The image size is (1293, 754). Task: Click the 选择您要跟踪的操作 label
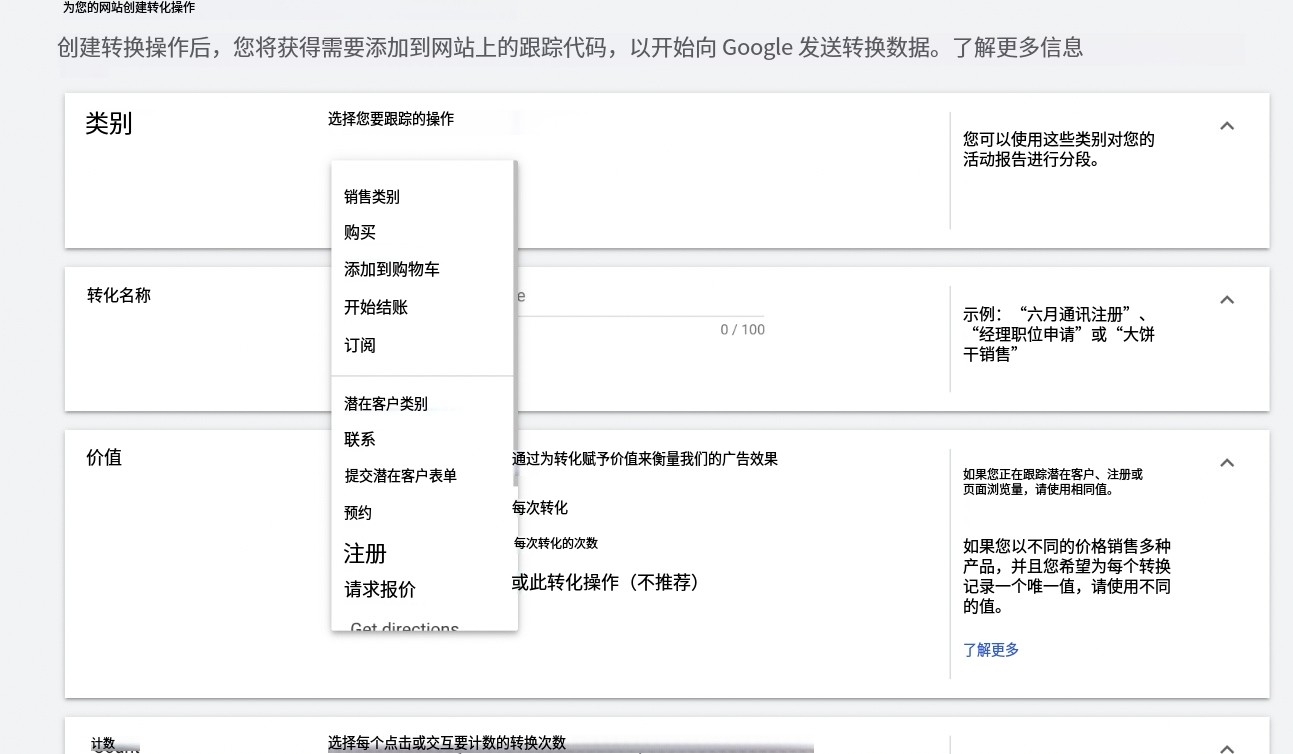tap(391, 119)
